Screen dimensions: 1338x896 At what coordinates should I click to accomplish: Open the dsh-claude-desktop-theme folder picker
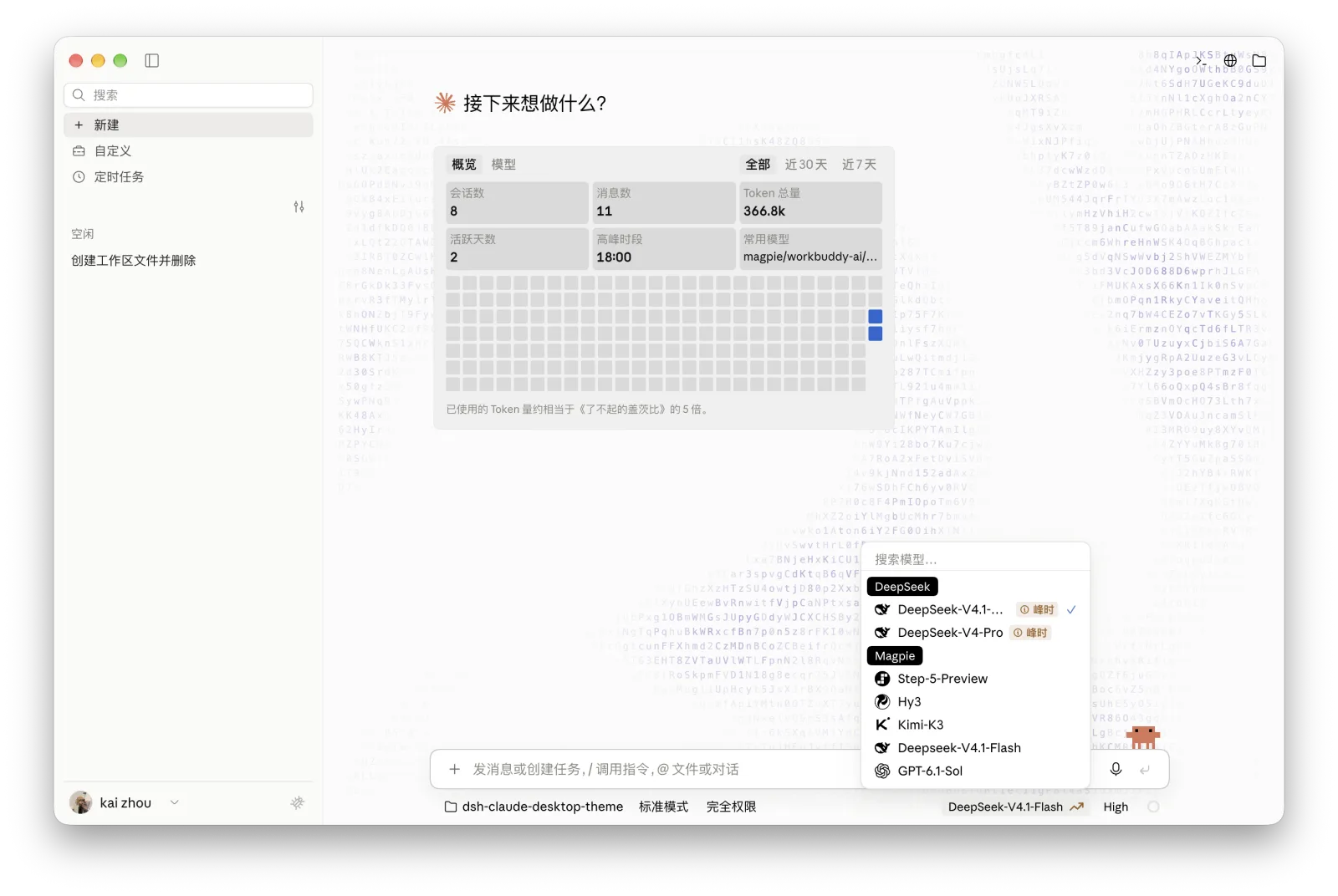coord(534,807)
